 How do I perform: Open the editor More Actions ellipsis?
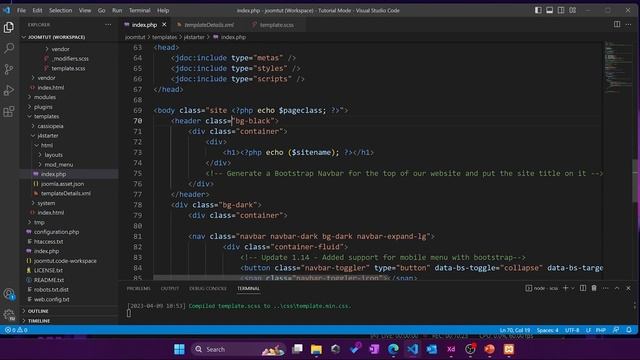pyautogui.click(x=628, y=24)
